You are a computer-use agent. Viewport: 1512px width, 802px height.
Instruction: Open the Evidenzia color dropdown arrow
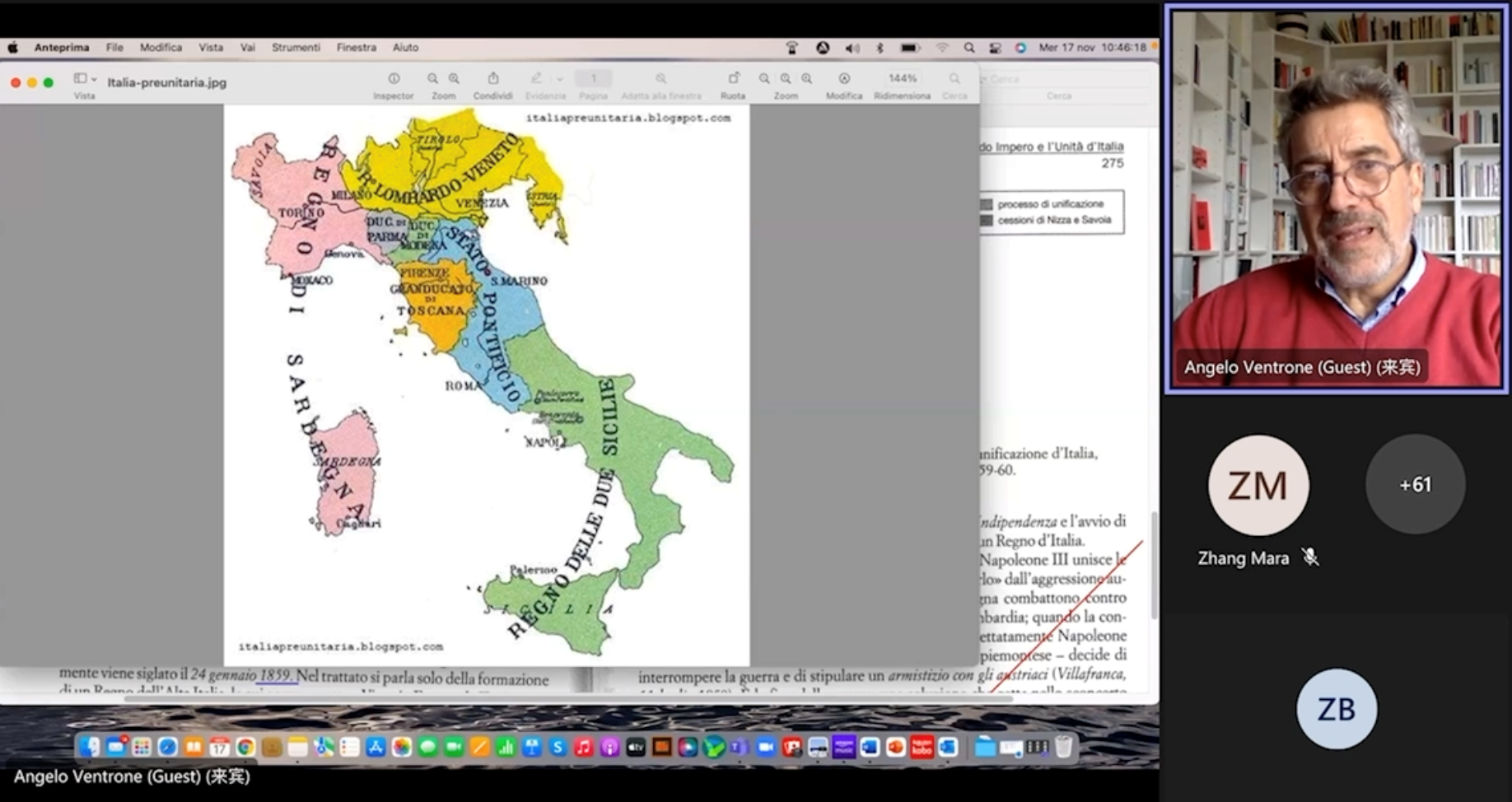point(559,80)
